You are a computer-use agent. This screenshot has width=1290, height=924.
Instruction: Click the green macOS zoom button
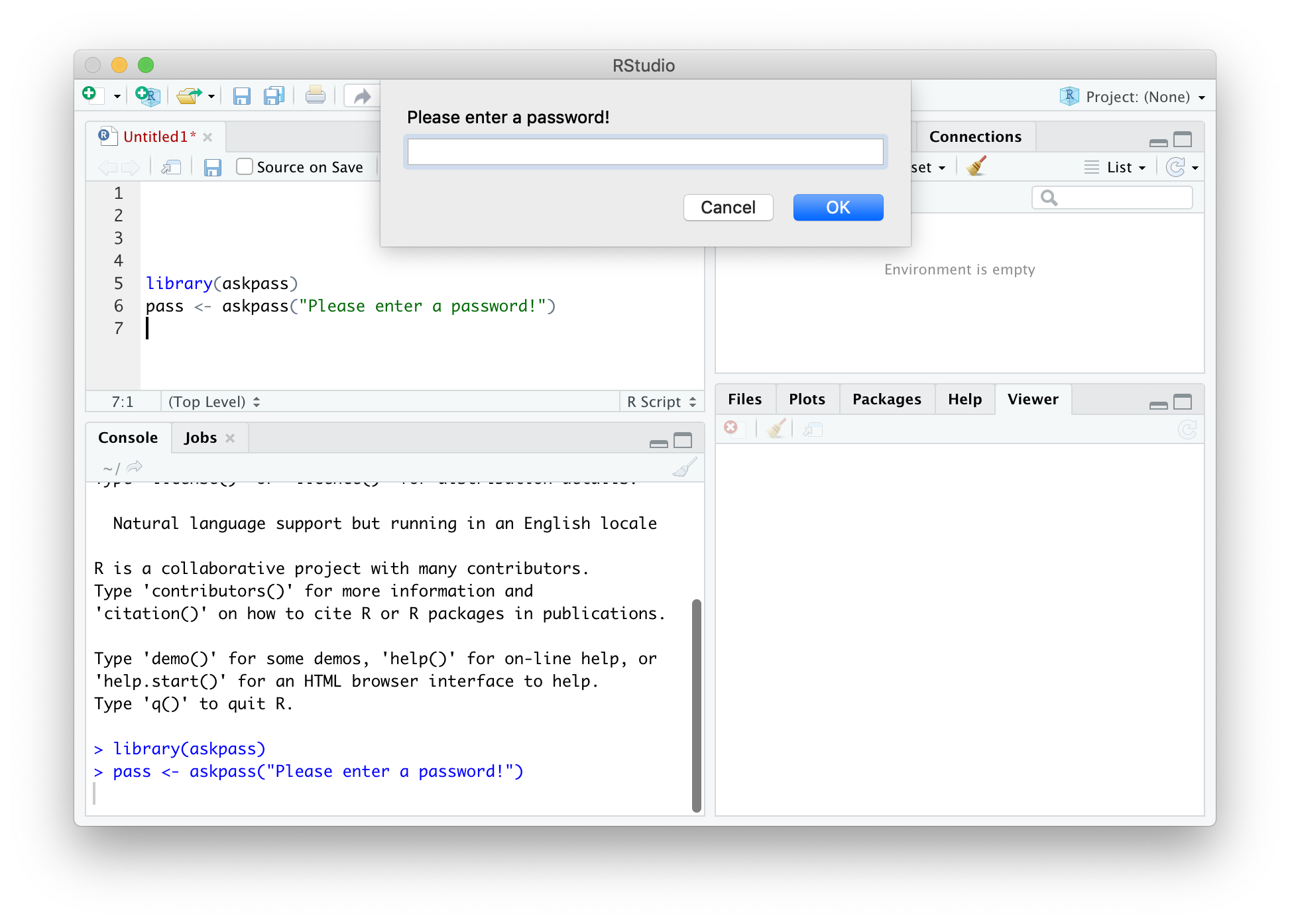click(146, 65)
